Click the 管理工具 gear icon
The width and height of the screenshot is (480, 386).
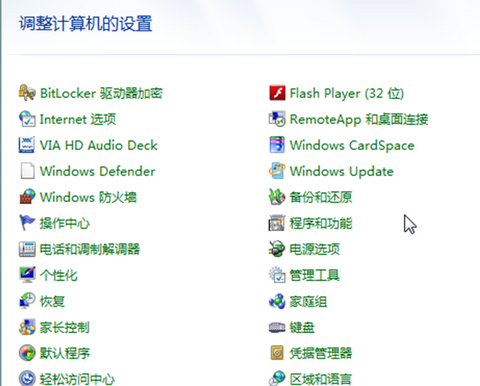[x=277, y=275]
